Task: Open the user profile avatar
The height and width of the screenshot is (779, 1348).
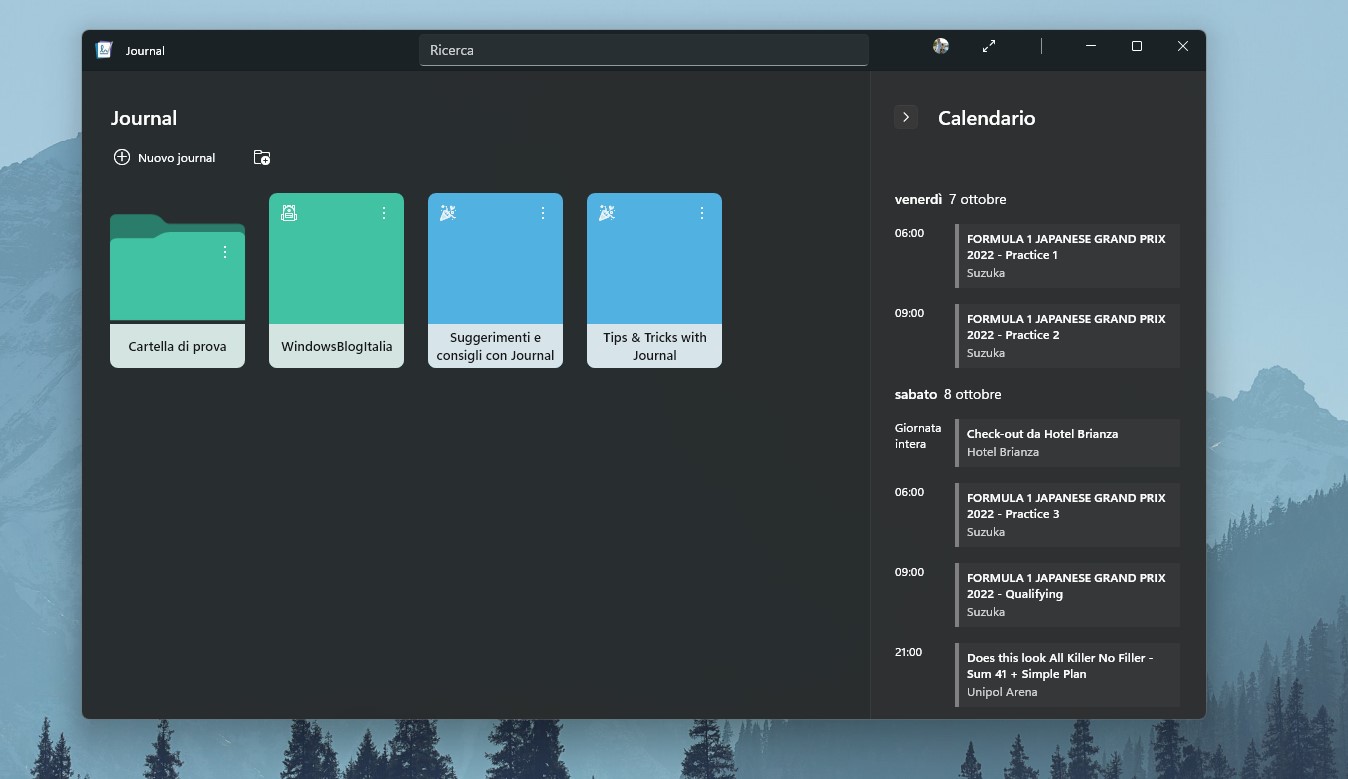Action: tap(941, 46)
